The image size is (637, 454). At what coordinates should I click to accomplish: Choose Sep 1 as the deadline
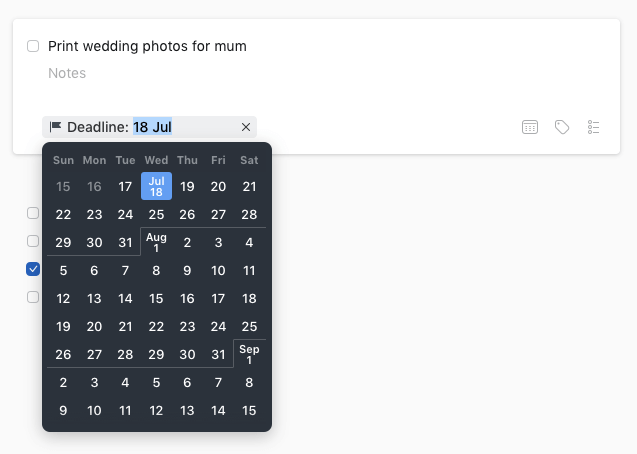click(x=249, y=354)
